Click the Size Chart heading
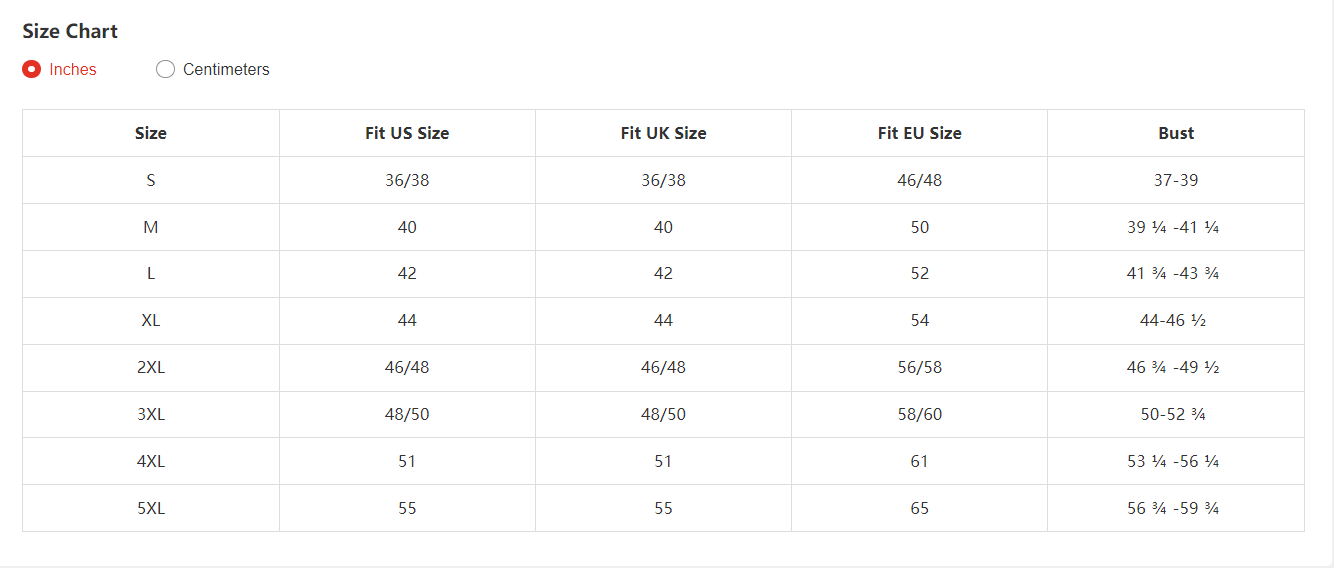This screenshot has height=568, width=1334. (70, 31)
